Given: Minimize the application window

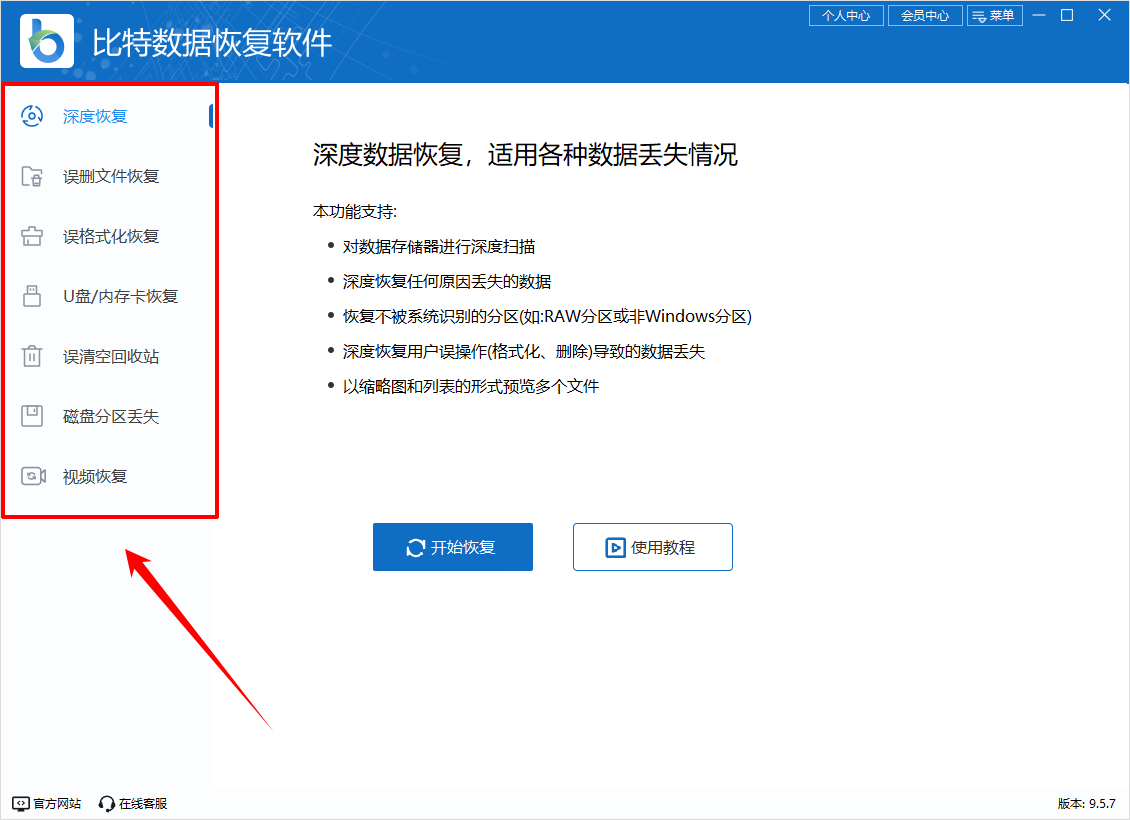Looking at the screenshot, I should [1039, 15].
